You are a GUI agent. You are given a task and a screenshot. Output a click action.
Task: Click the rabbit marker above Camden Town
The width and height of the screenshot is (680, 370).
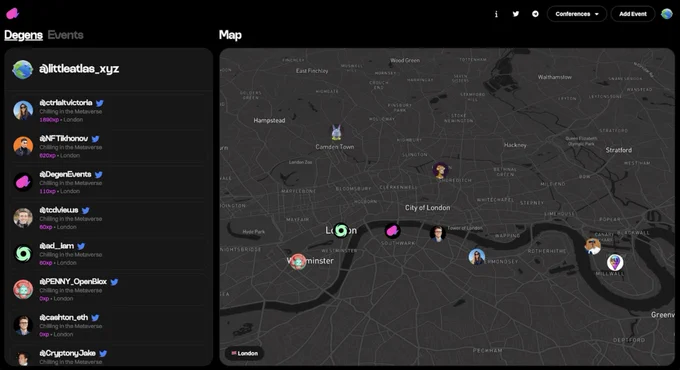tap(336, 132)
